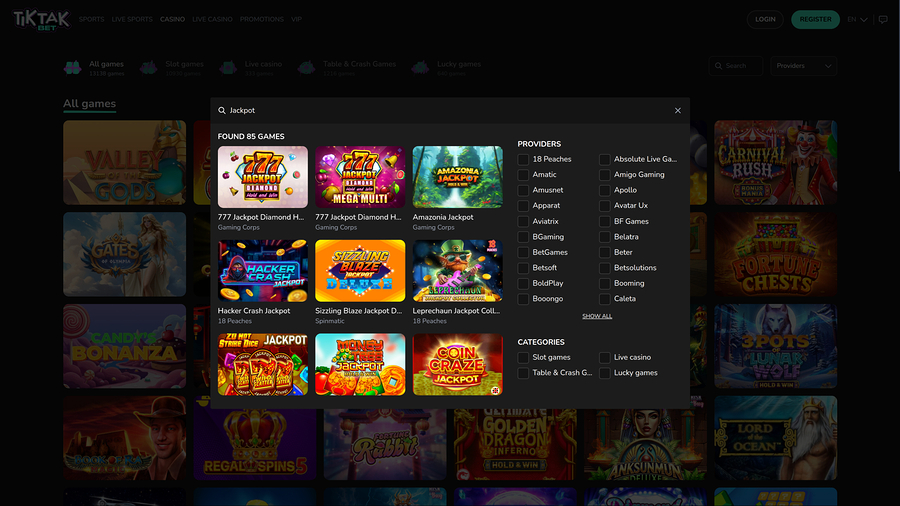Click the TikTak Bet logo
The image size is (900, 506).
(x=41, y=20)
